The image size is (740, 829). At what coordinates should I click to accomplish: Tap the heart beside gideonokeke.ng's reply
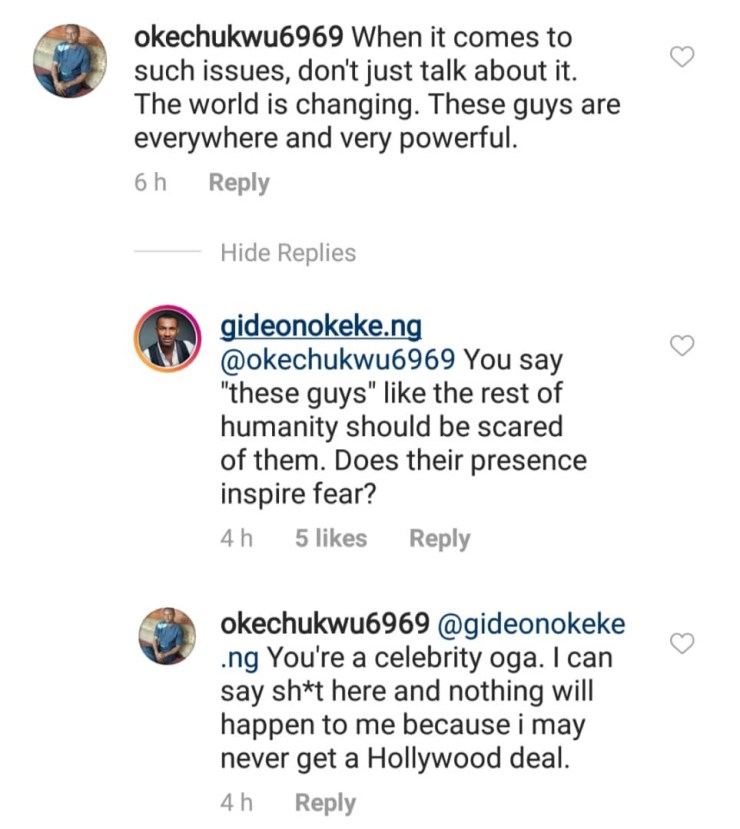pos(681,346)
